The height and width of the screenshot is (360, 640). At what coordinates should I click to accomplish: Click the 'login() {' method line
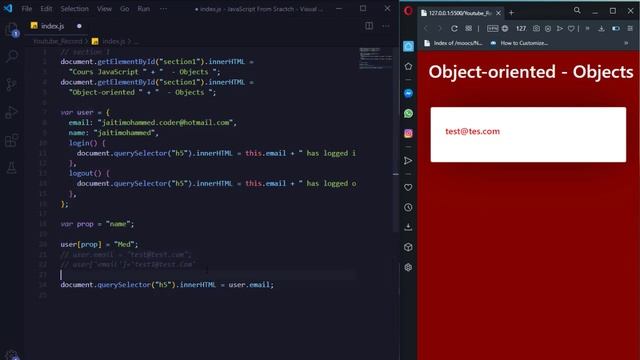[87, 143]
